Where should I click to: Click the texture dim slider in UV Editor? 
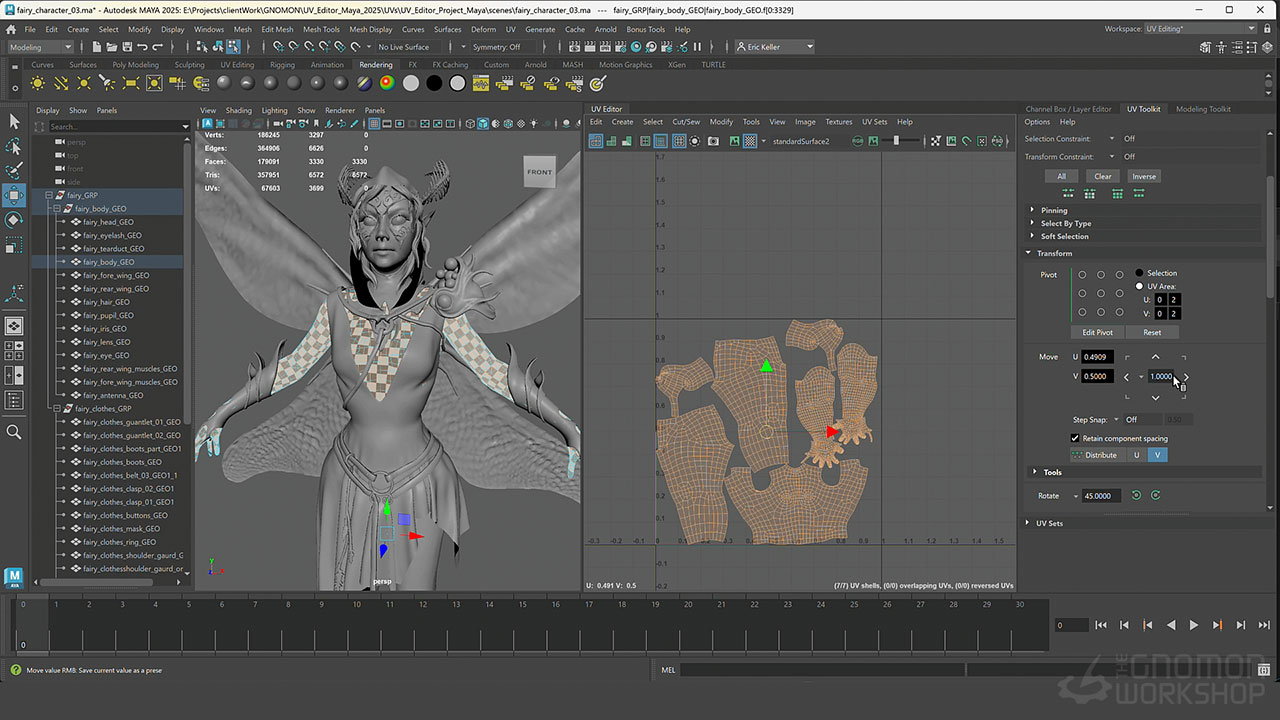coord(896,141)
